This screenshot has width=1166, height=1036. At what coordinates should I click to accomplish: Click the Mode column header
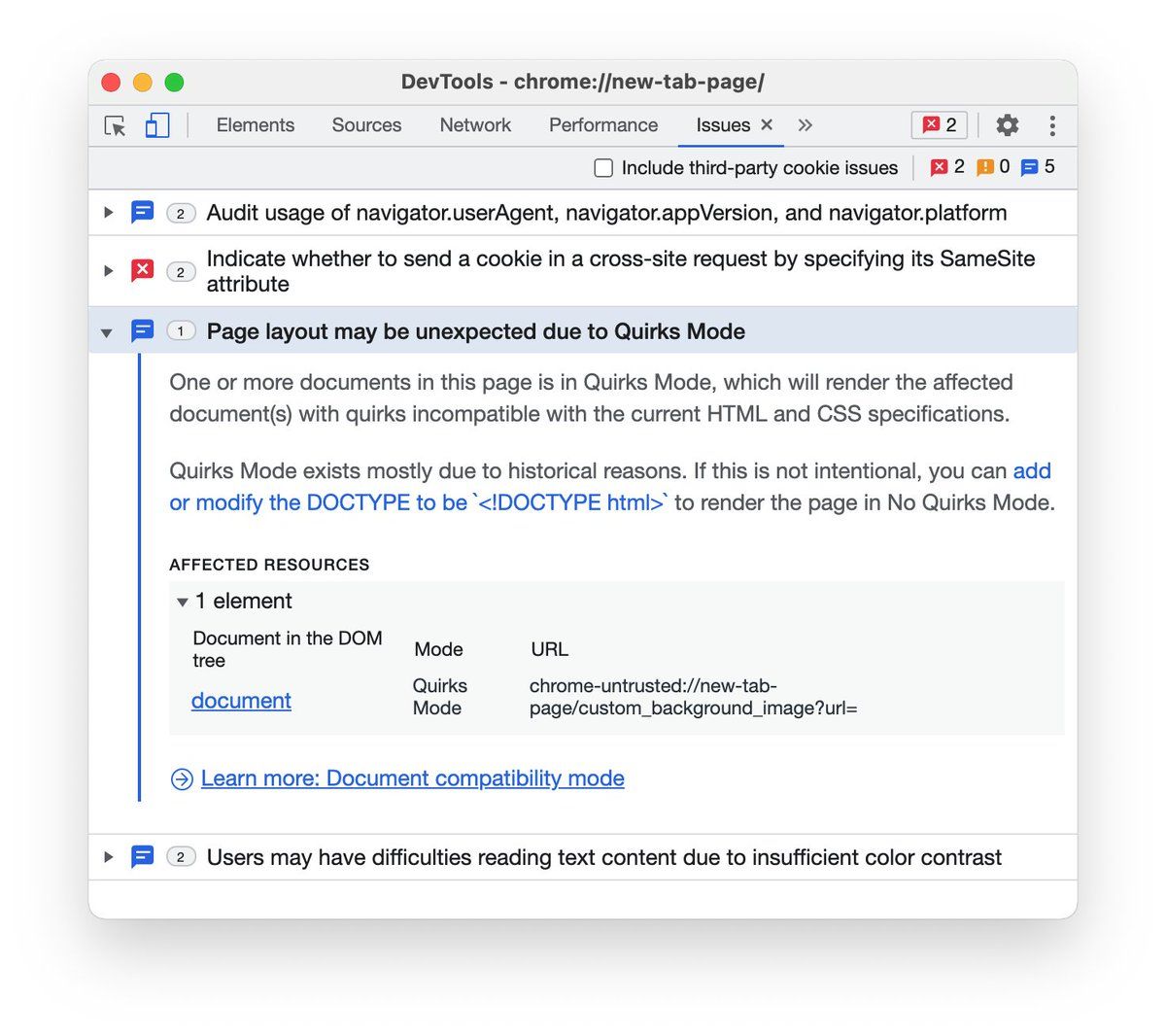pos(438,649)
